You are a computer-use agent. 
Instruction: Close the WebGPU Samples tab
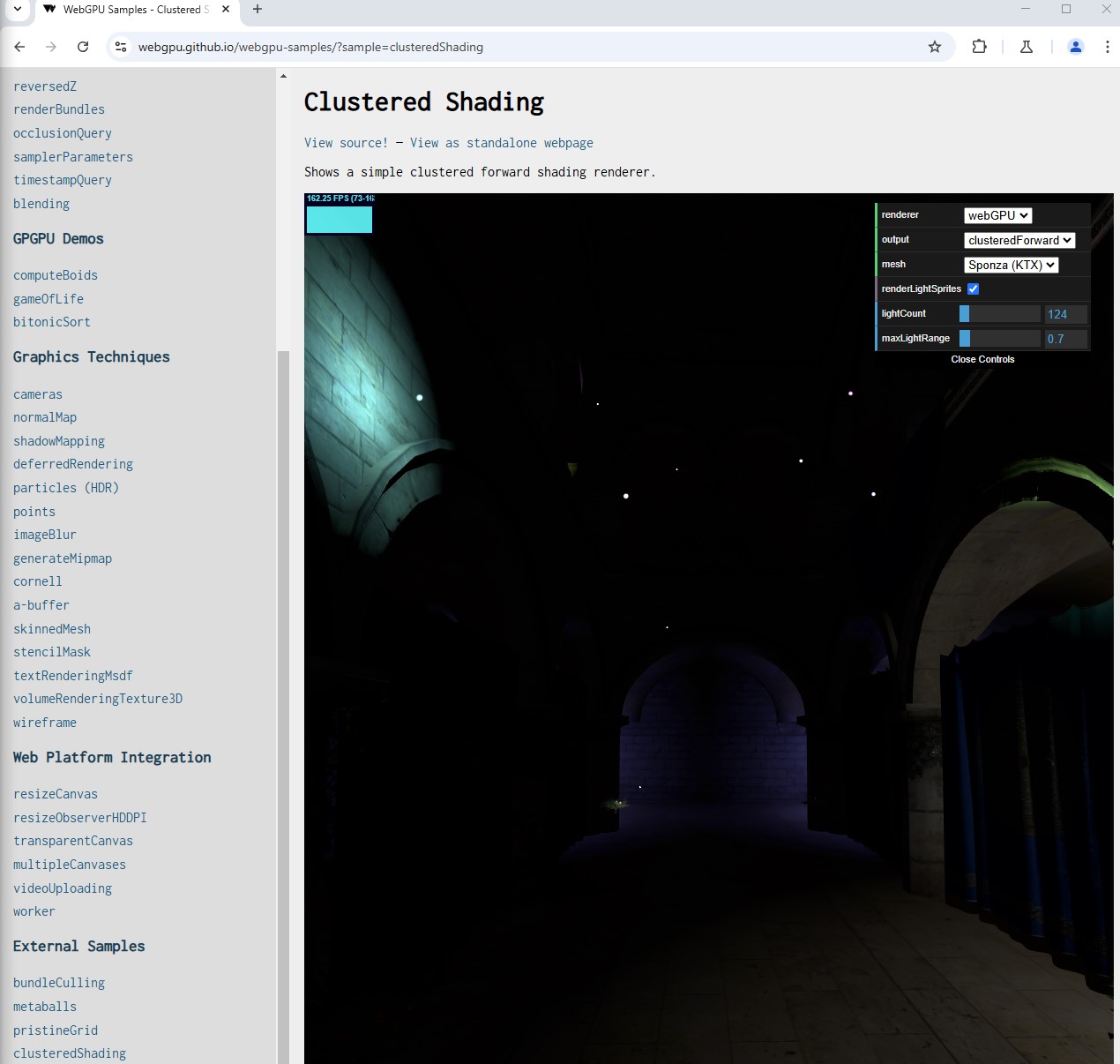coord(226,10)
